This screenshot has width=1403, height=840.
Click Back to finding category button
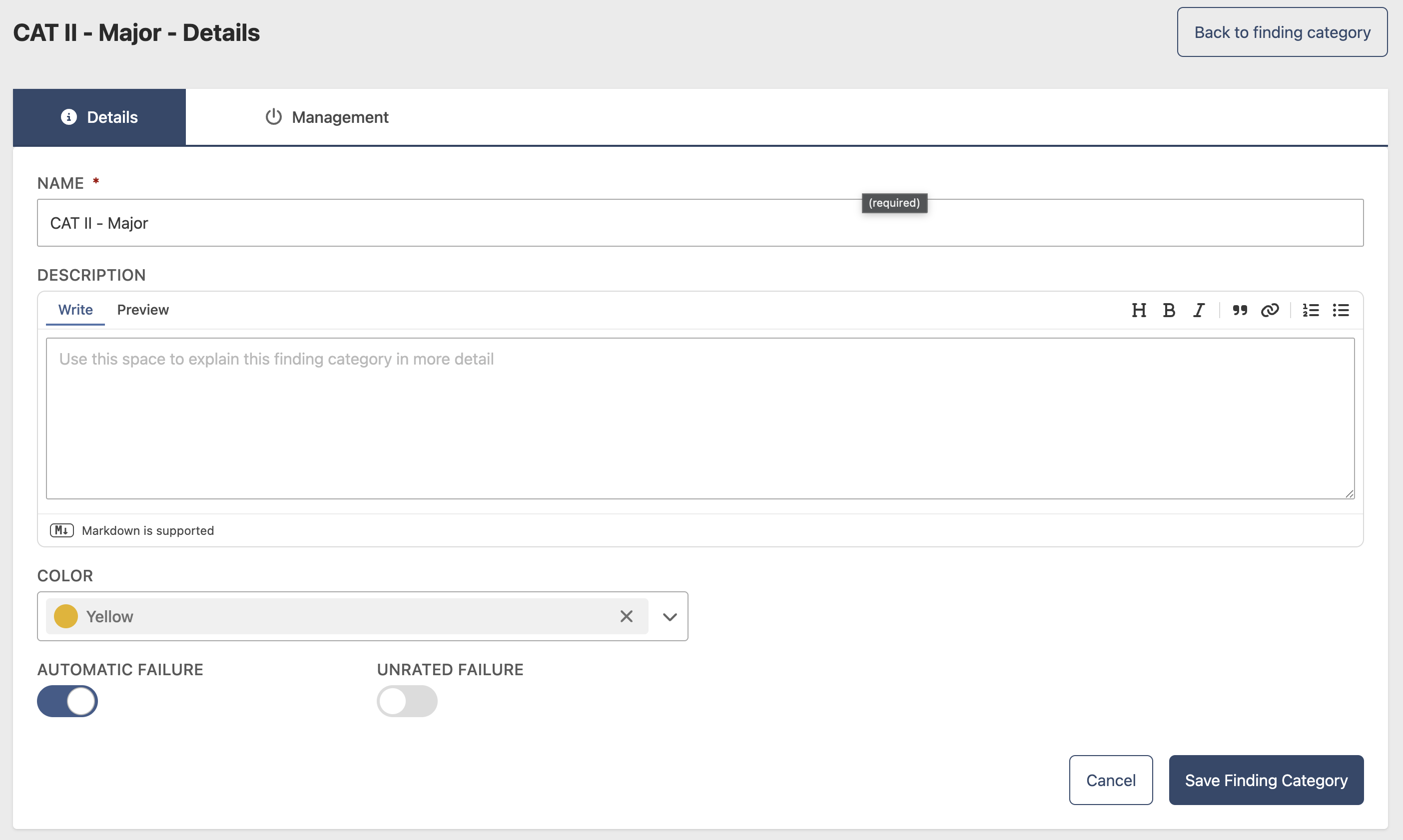point(1282,32)
